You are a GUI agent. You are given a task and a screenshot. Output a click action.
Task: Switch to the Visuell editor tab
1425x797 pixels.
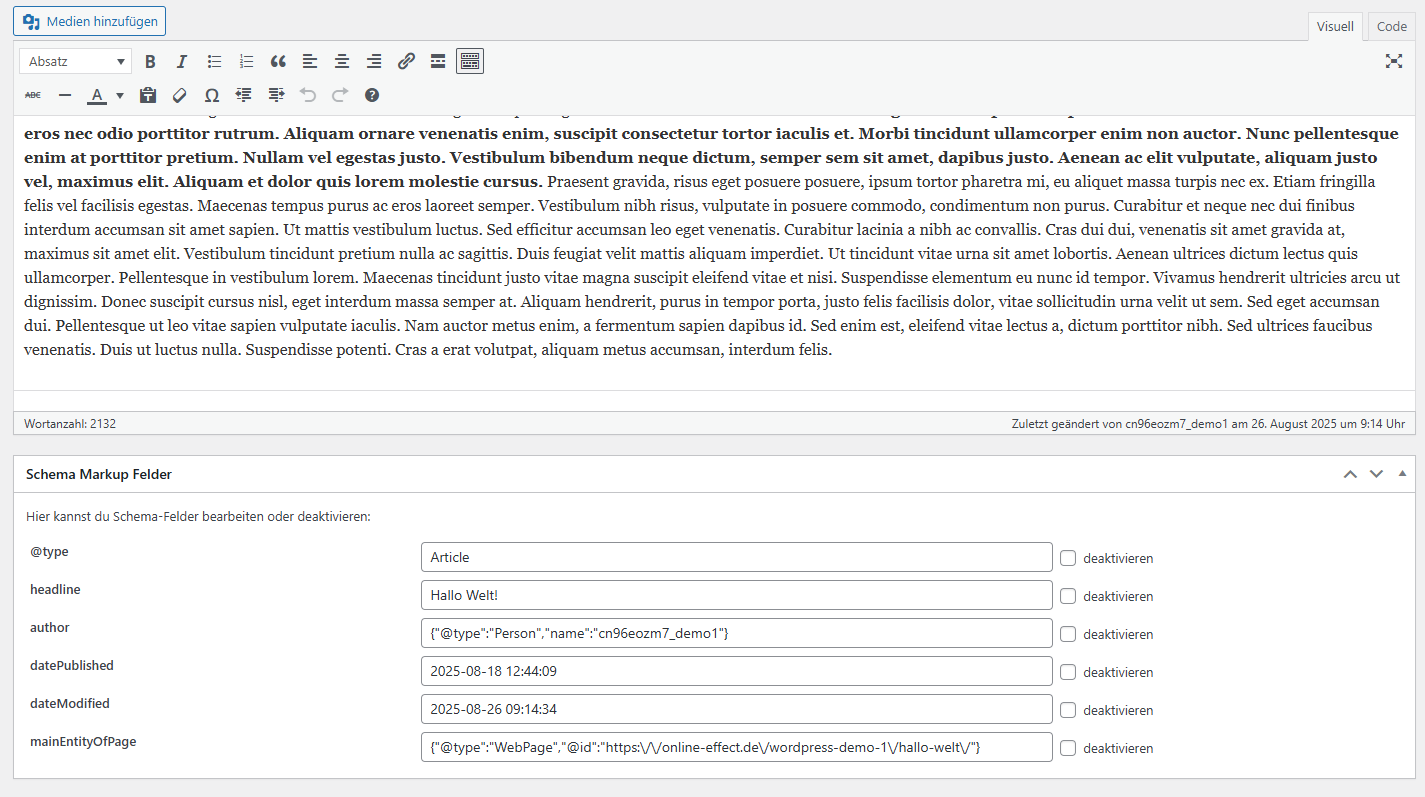click(x=1335, y=27)
